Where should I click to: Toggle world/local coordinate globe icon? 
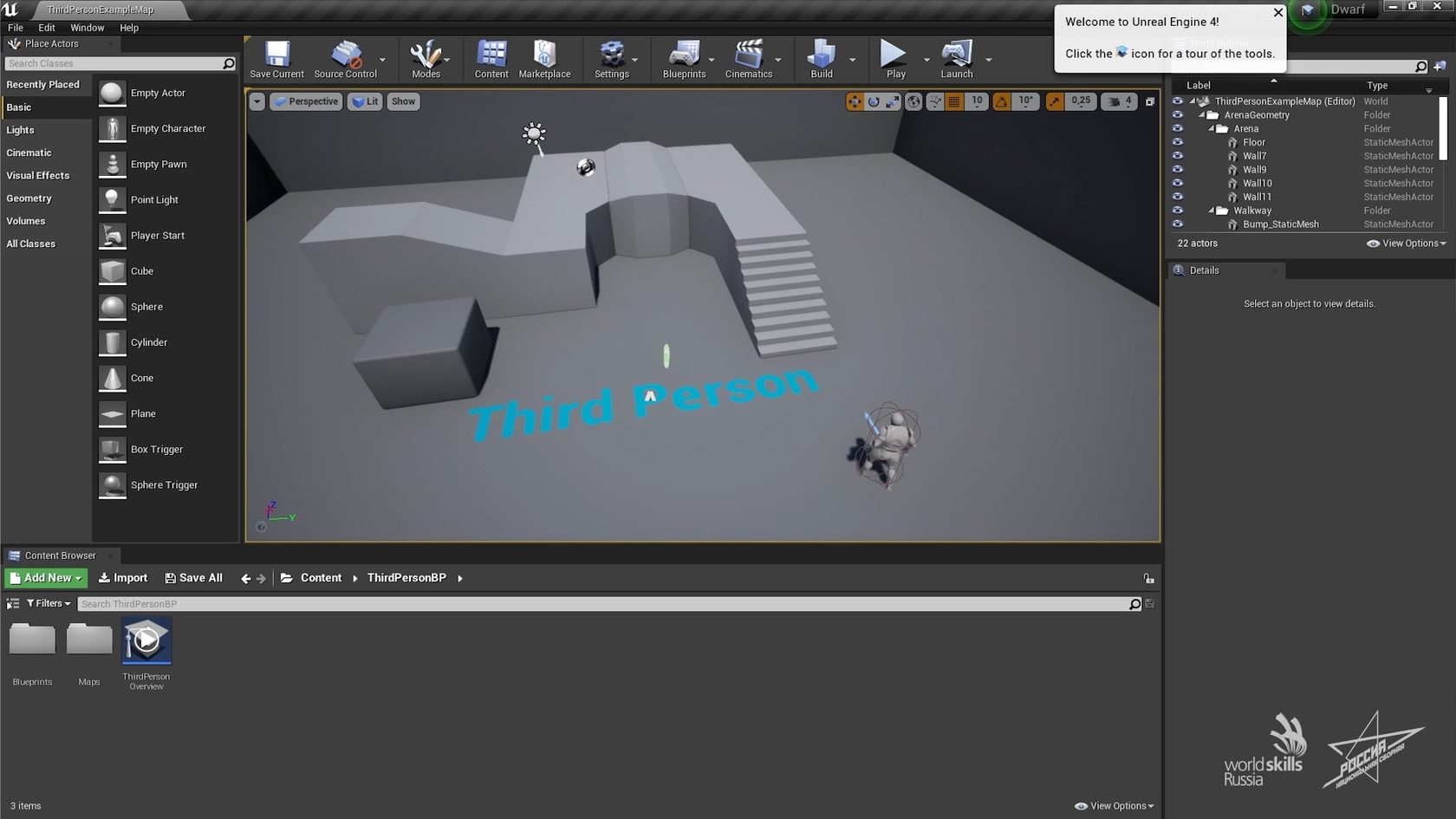pyautogui.click(x=913, y=101)
